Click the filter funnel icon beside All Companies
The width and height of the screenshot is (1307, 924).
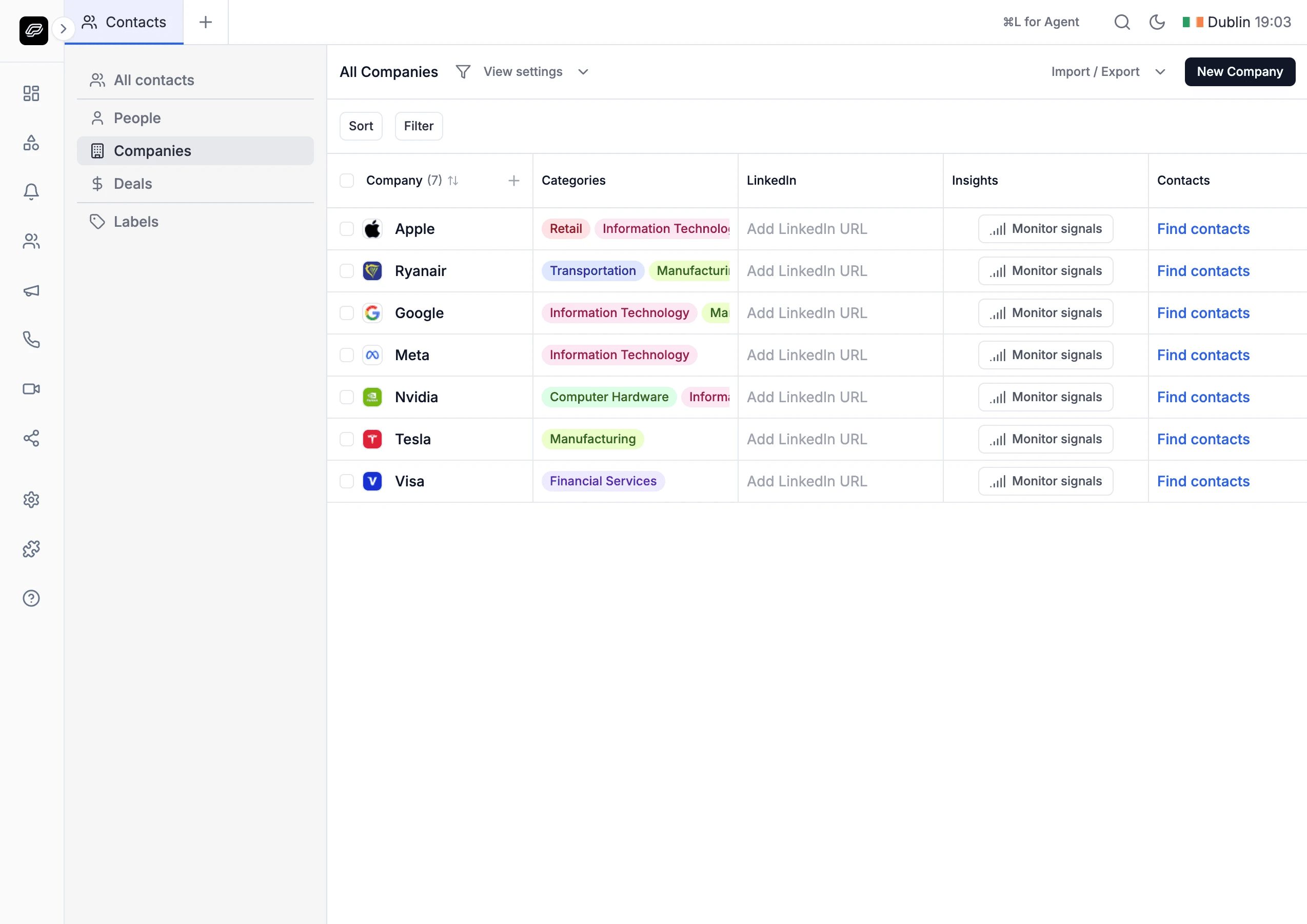coord(463,72)
